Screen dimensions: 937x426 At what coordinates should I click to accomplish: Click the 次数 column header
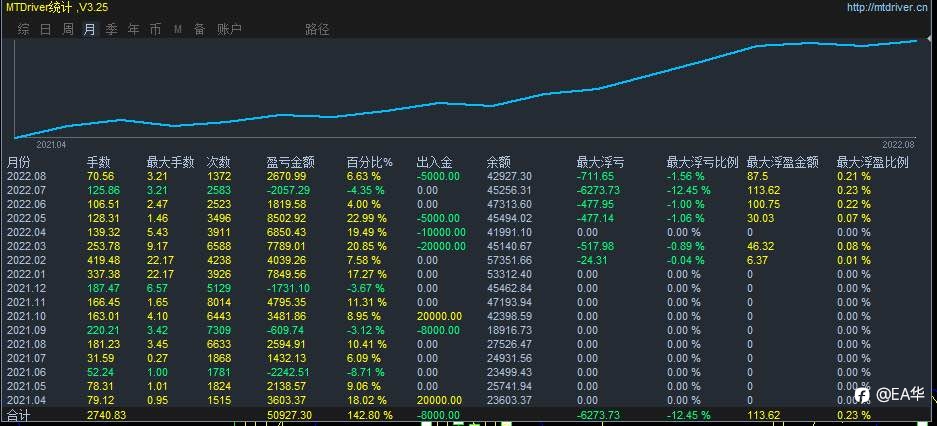click(218, 163)
